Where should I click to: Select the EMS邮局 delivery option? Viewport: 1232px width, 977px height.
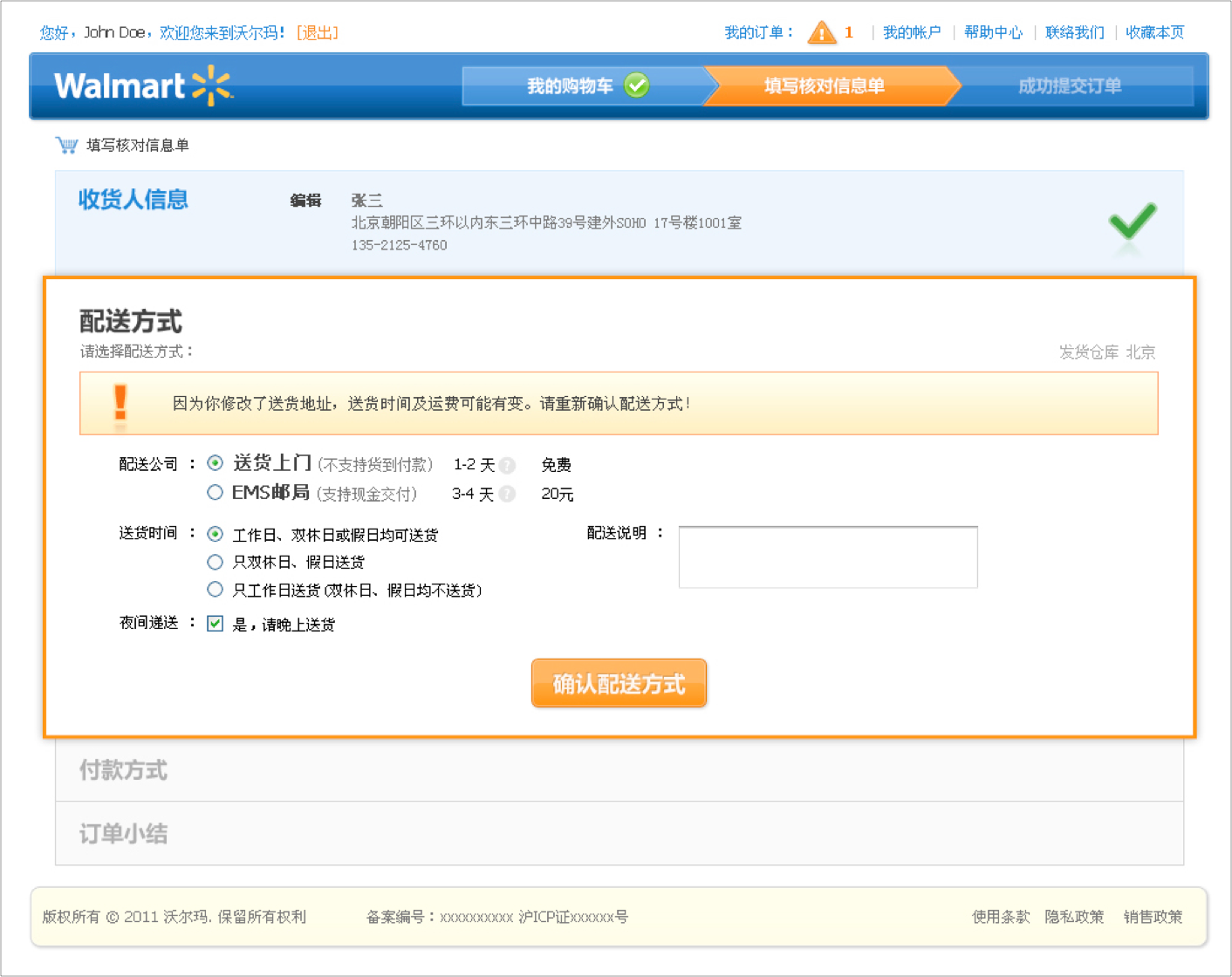click(215, 493)
